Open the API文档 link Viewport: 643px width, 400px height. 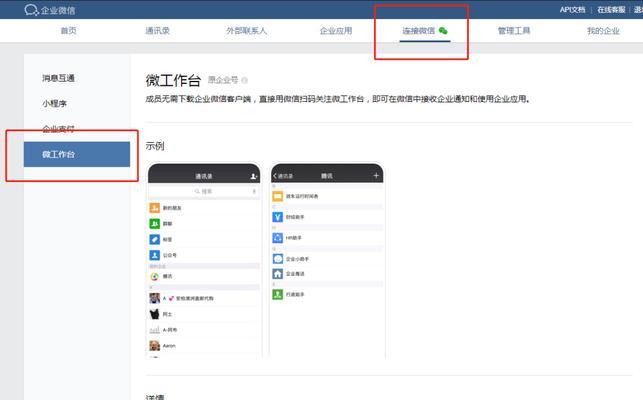(x=572, y=10)
